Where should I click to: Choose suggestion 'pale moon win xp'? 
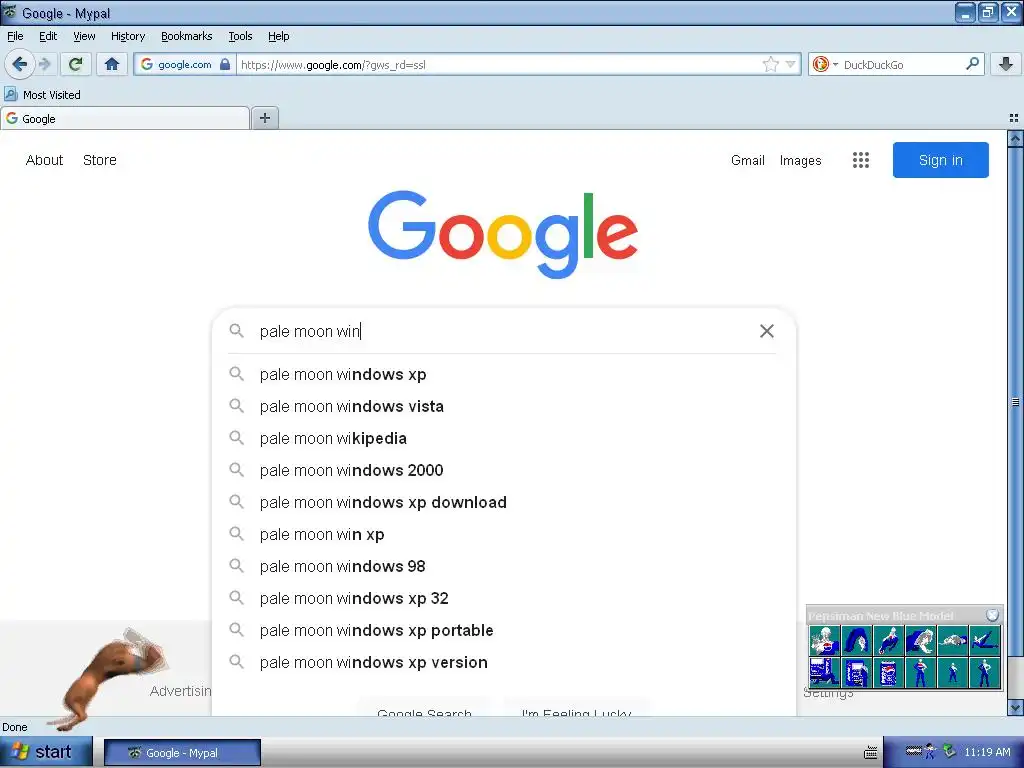(x=503, y=534)
